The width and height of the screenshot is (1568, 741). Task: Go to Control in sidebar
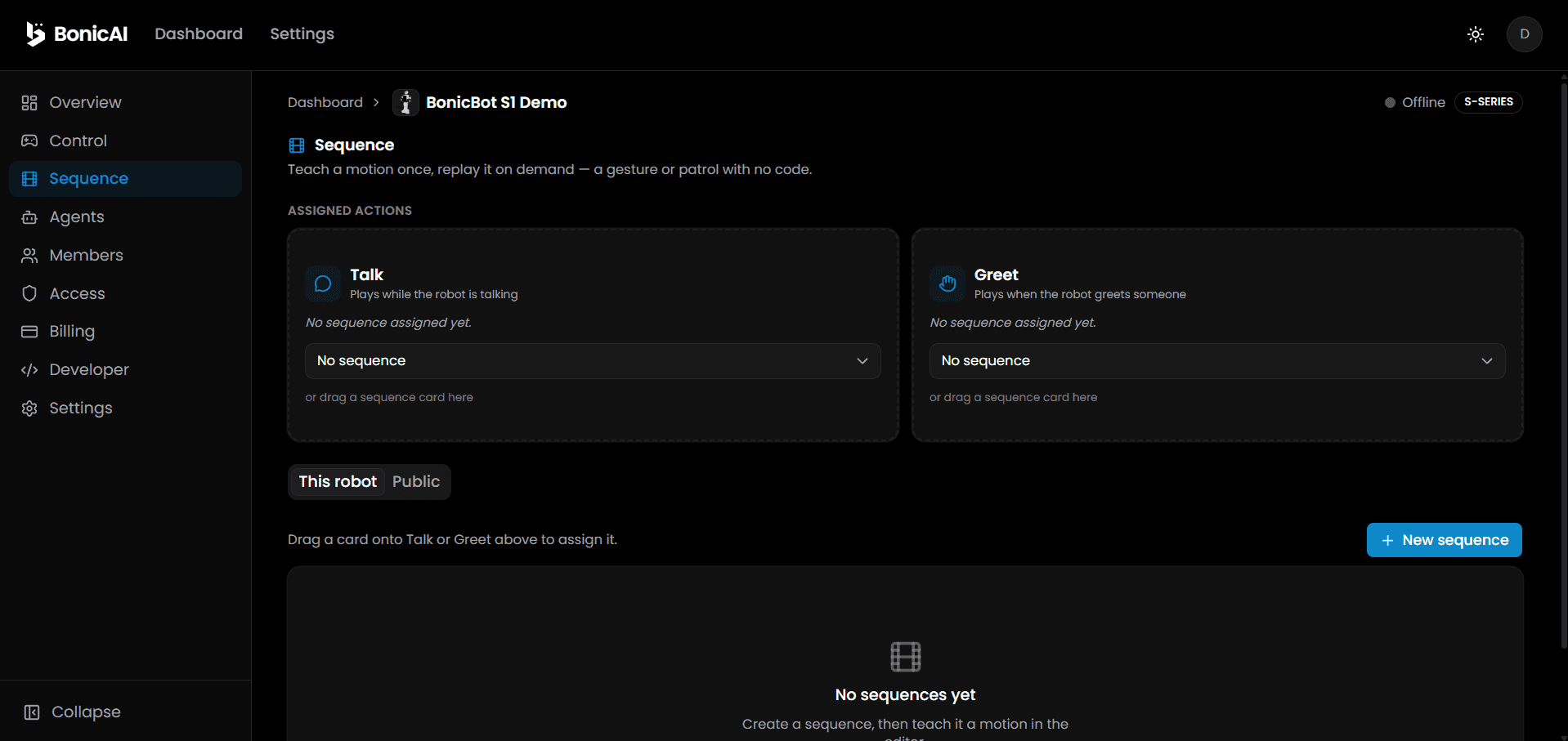coord(125,141)
